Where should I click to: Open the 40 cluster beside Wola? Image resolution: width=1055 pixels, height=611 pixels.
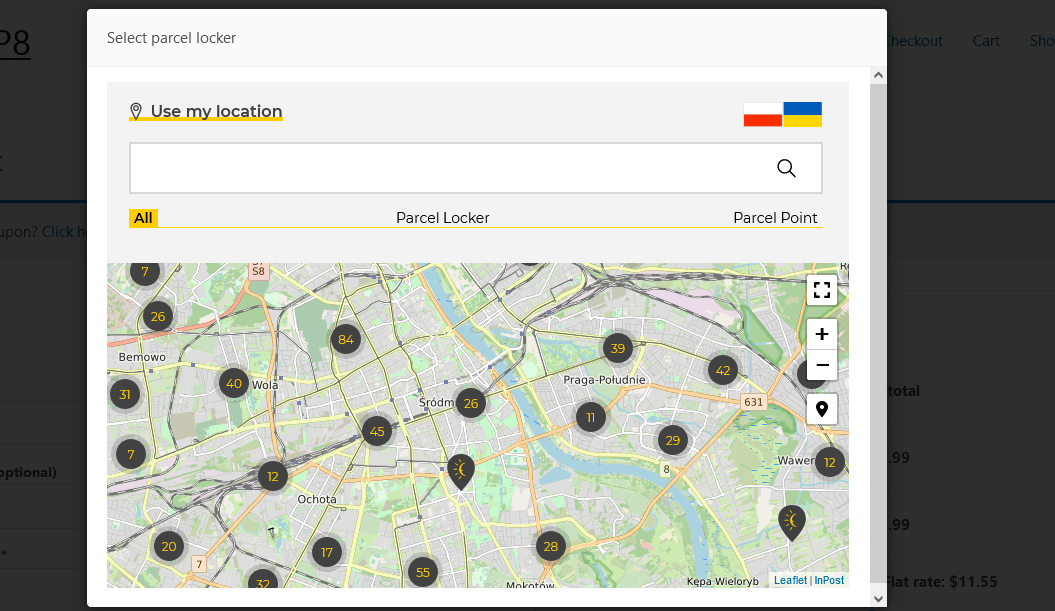click(233, 383)
